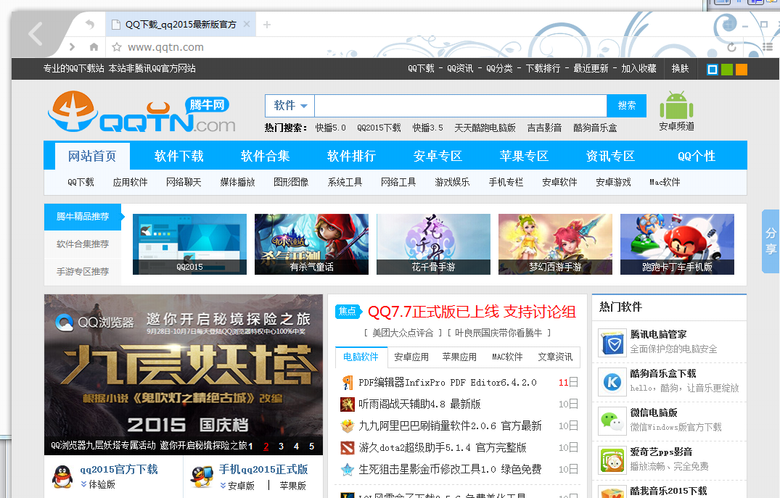Open the 安卓专区 nav tab
The image size is (780, 498).
pos(438,156)
